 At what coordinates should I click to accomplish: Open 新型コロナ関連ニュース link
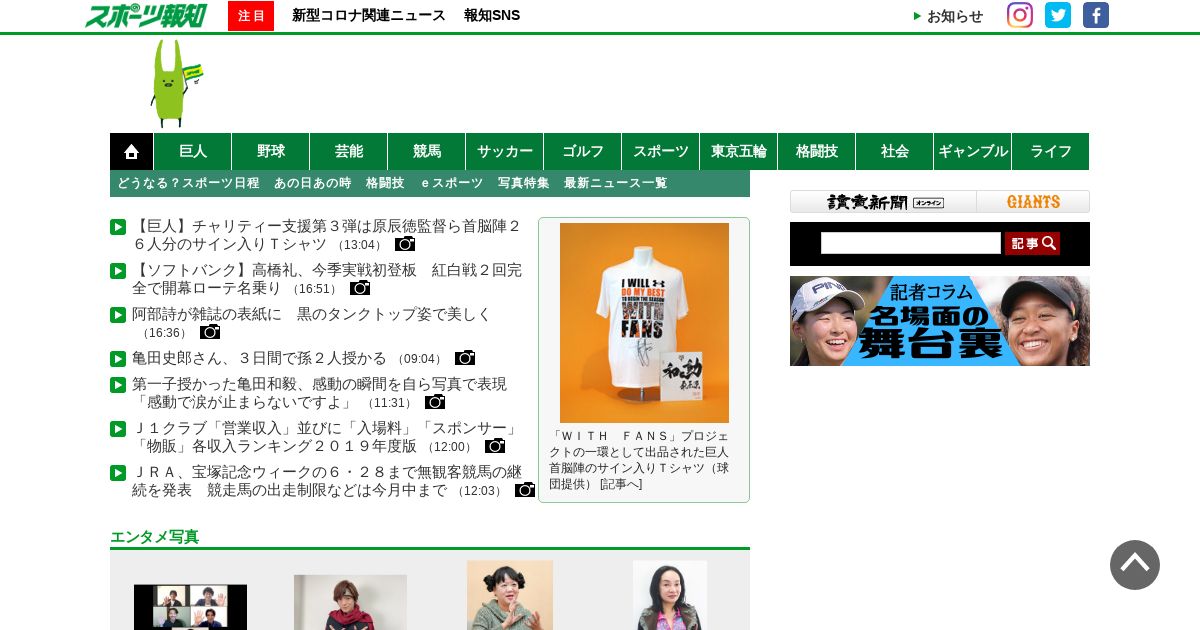(x=369, y=15)
